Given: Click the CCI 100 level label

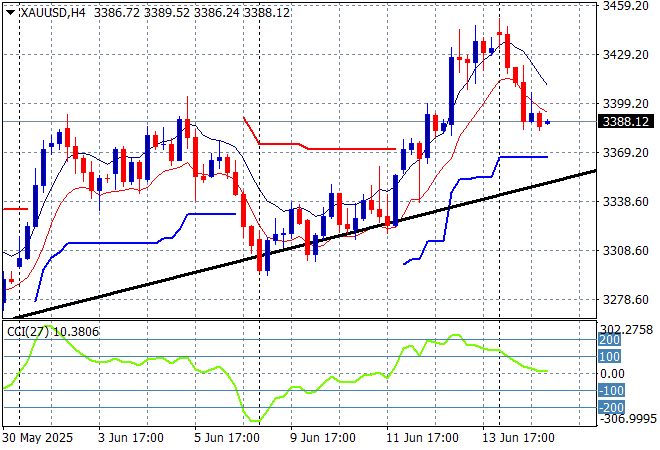Looking at the screenshot, I should (609, 357).
